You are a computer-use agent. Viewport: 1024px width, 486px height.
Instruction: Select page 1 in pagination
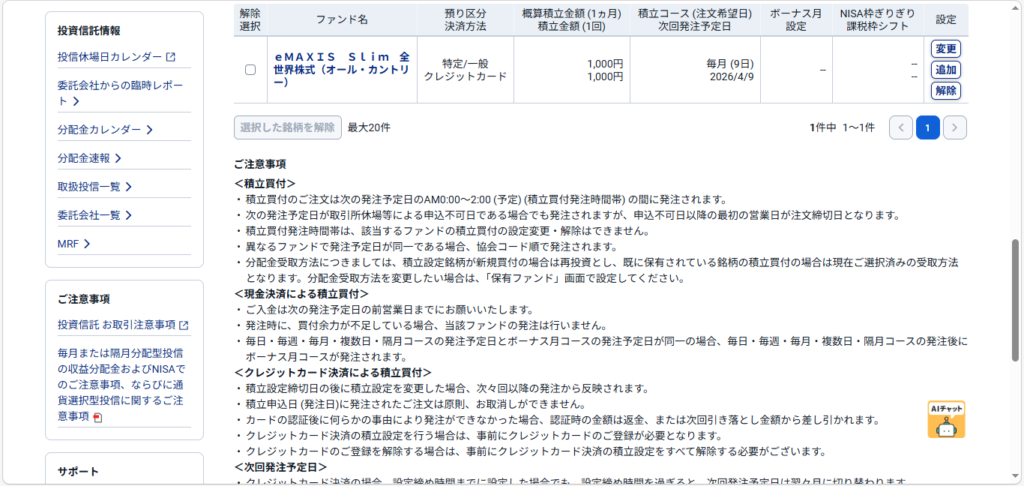pyautogui.click(x=927, y=127)
